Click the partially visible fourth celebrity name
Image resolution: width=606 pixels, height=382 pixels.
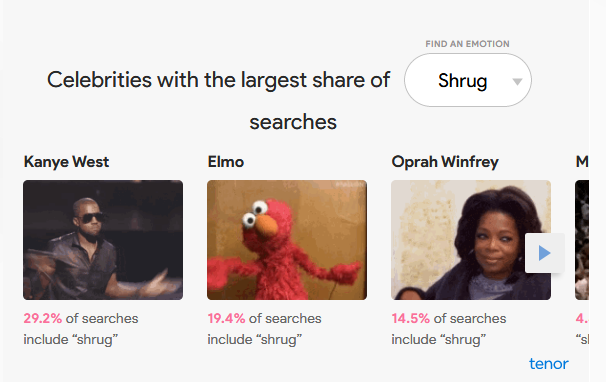click(582, 162)
